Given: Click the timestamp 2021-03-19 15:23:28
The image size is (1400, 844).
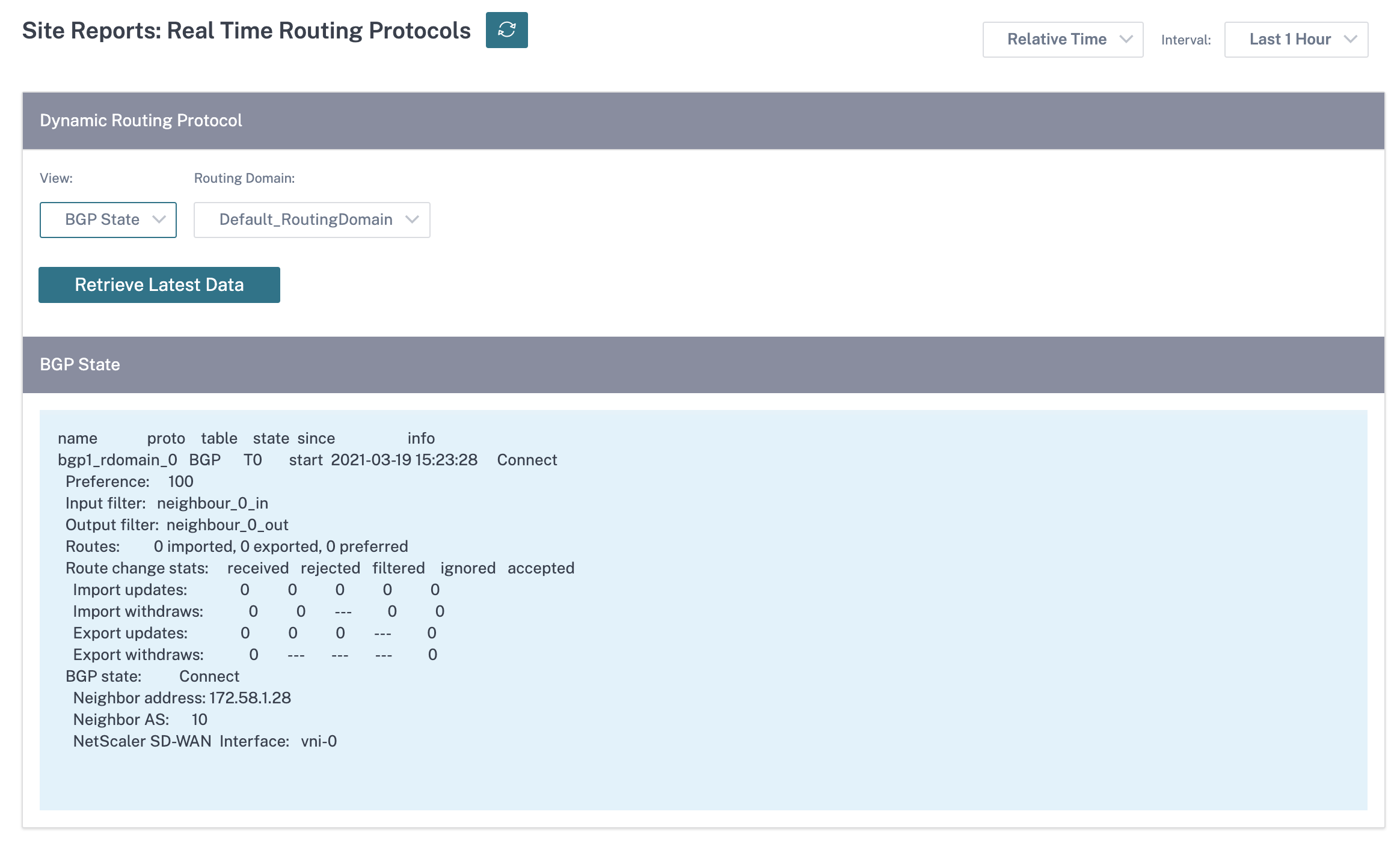Looking at the screenshot, I should pos(404,460).
